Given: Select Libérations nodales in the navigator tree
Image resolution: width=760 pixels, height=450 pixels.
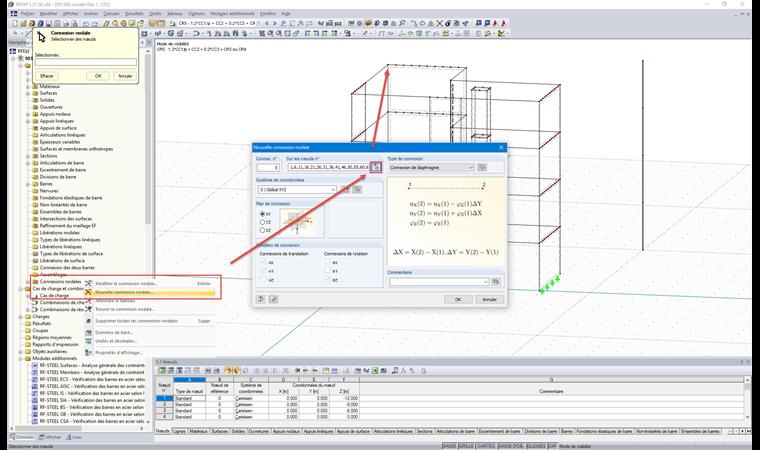Looking at the screenshot, I should click(x=60, y=233).
